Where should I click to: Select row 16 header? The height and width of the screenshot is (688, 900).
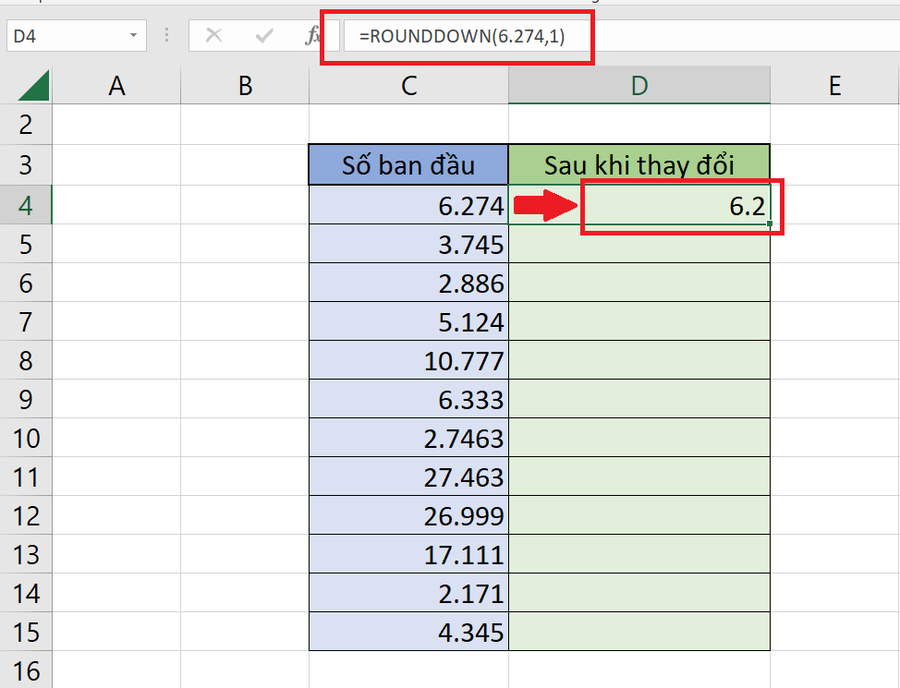coord(26,670)
